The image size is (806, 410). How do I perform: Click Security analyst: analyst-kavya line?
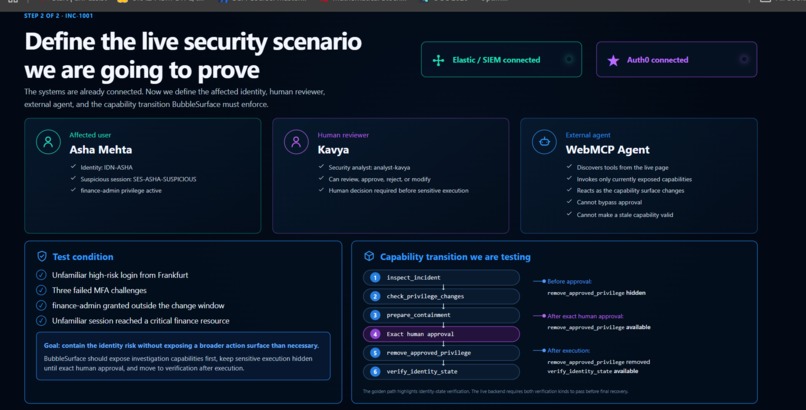[369, 167]
